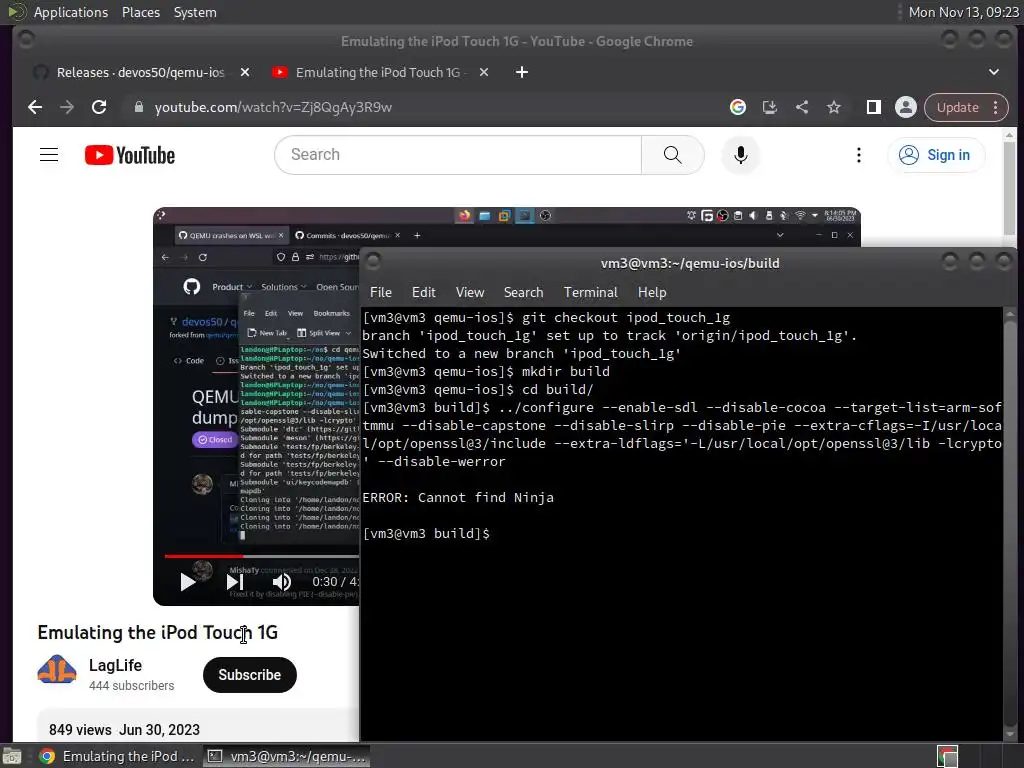
Task: Open terminal Edit menu
Action: (423, 293)
